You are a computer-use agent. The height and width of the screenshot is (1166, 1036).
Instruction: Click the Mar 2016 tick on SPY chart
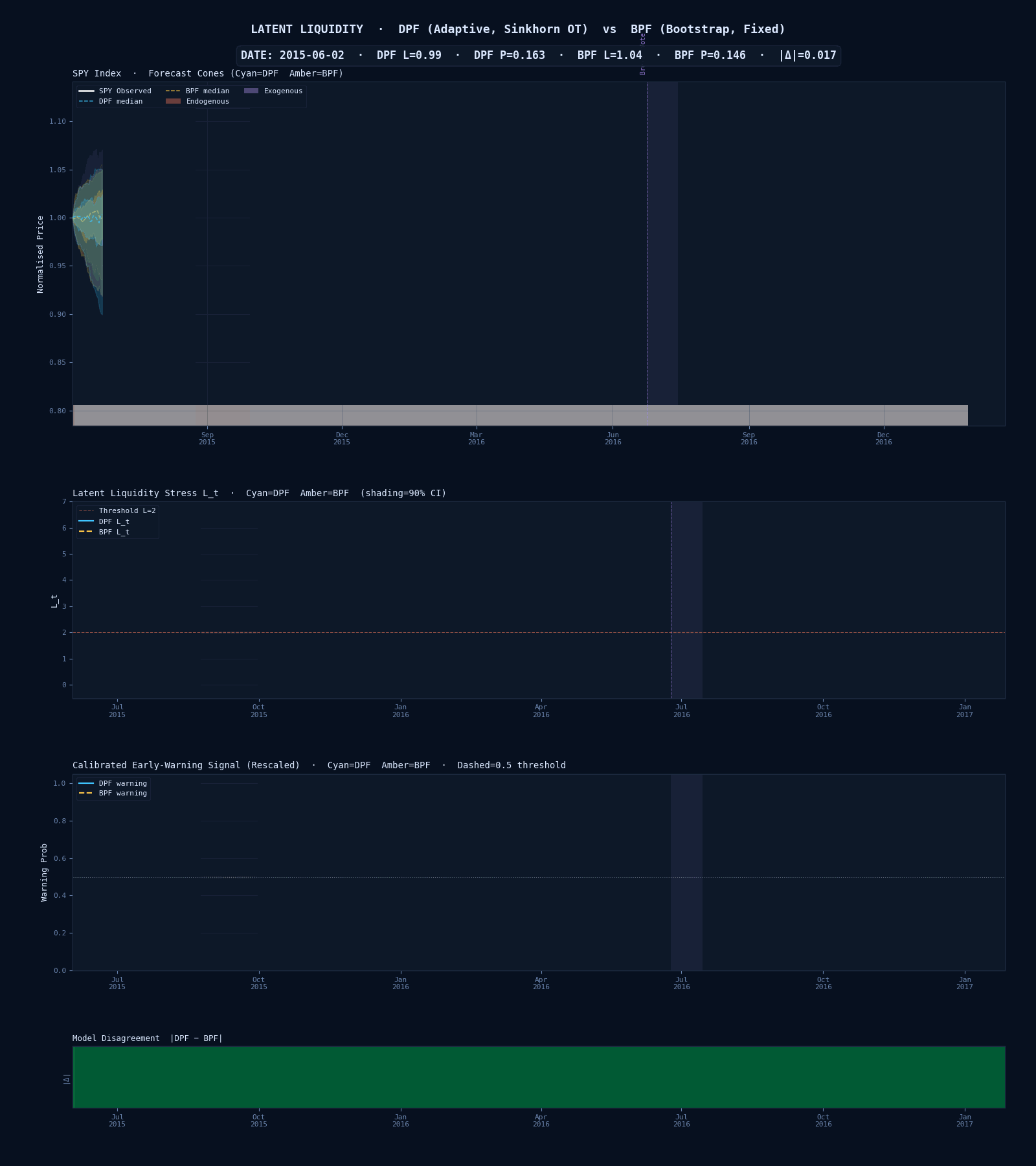(x=477, y=439)
